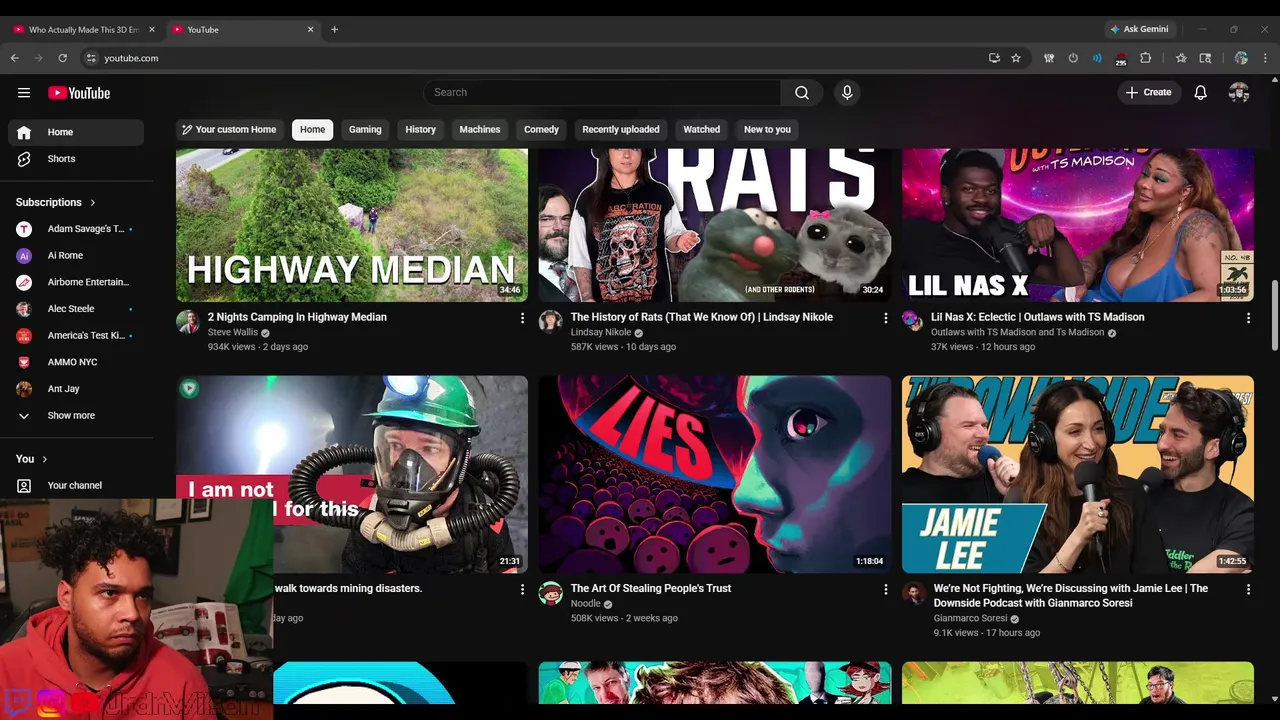Select the Home filter chip
The width and height of the screenshot is (1280, 720).
pyautogui.click(x=313, y=129)
